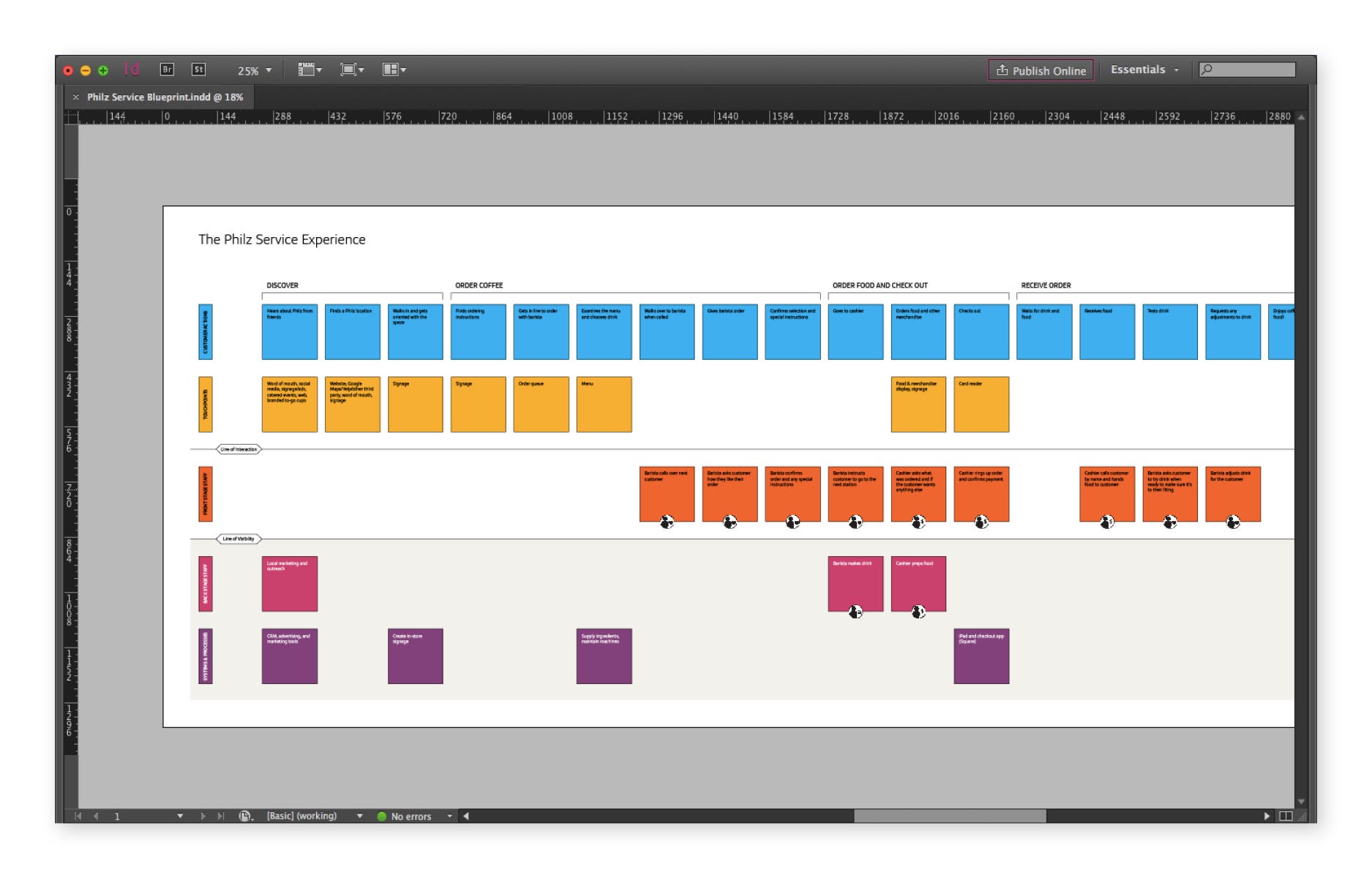The width and height of the screenshot is (1372, 878).
Task: Click the vertical scroll up arrow
Action: (x=1301, y=117)
